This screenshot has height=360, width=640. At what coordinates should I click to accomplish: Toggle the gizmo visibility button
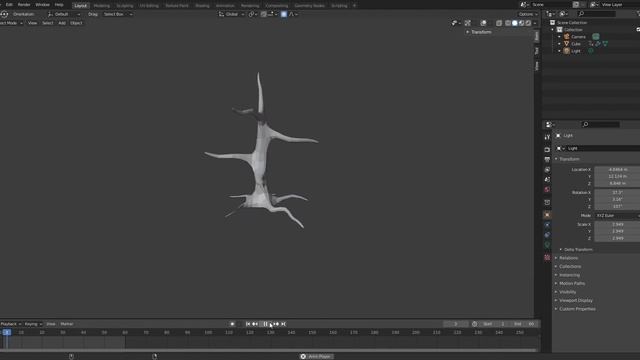tap(468, 23)
